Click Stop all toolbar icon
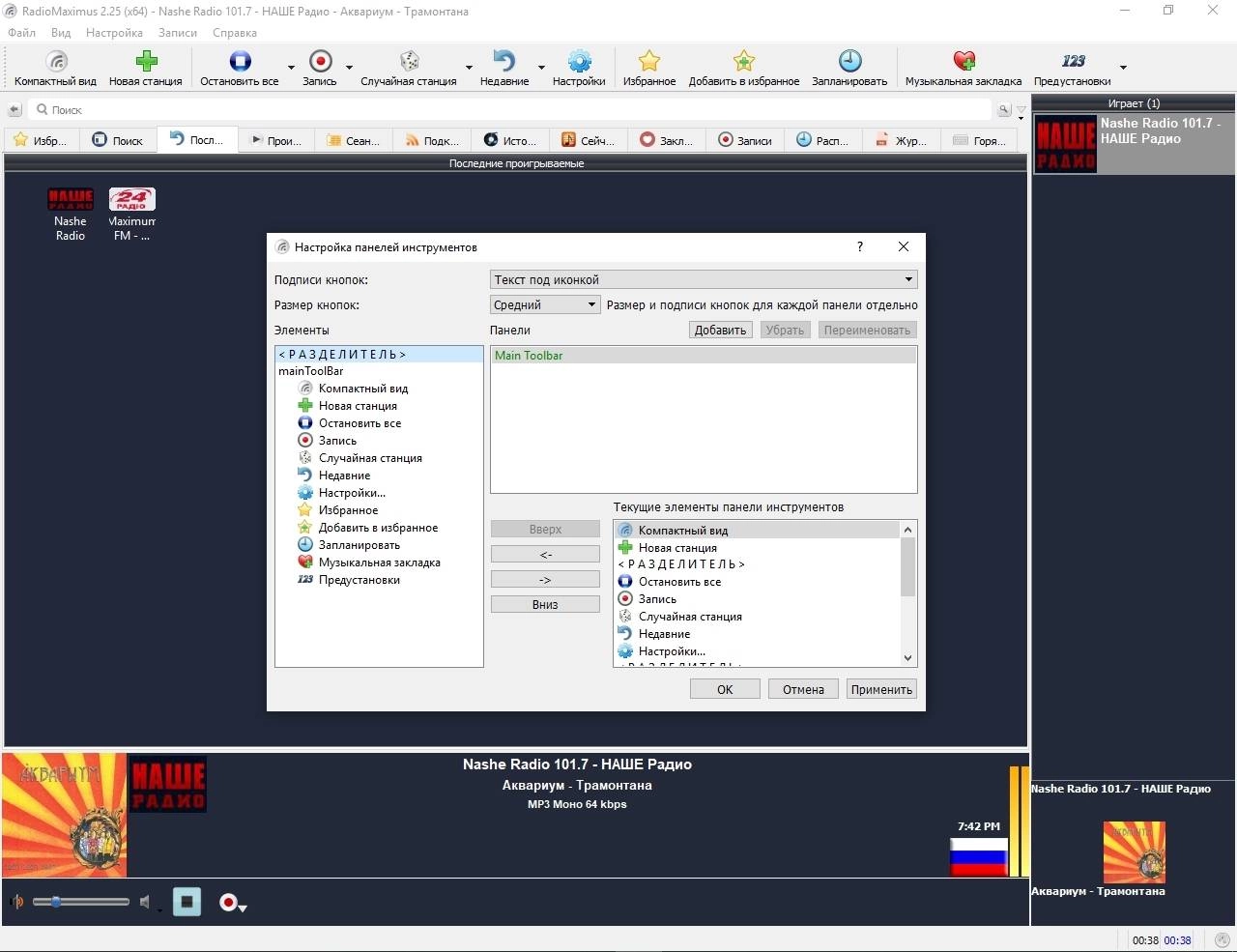 240,62
